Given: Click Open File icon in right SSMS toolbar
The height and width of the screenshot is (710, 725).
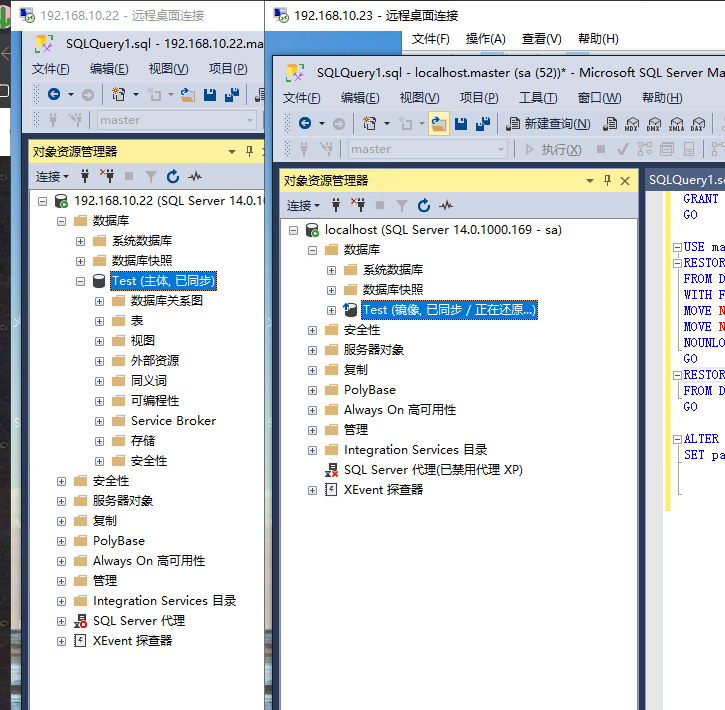Looking at the screenshot, I should [x=439, y=124].
